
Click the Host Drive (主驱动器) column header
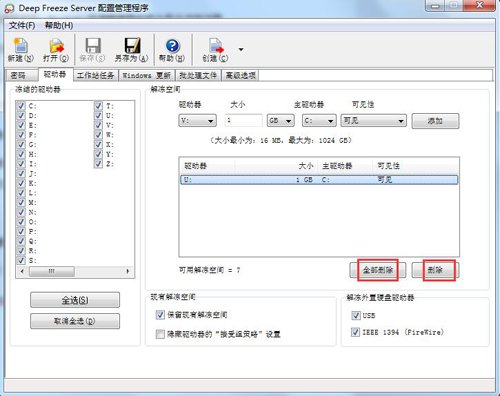pos(345,166)
